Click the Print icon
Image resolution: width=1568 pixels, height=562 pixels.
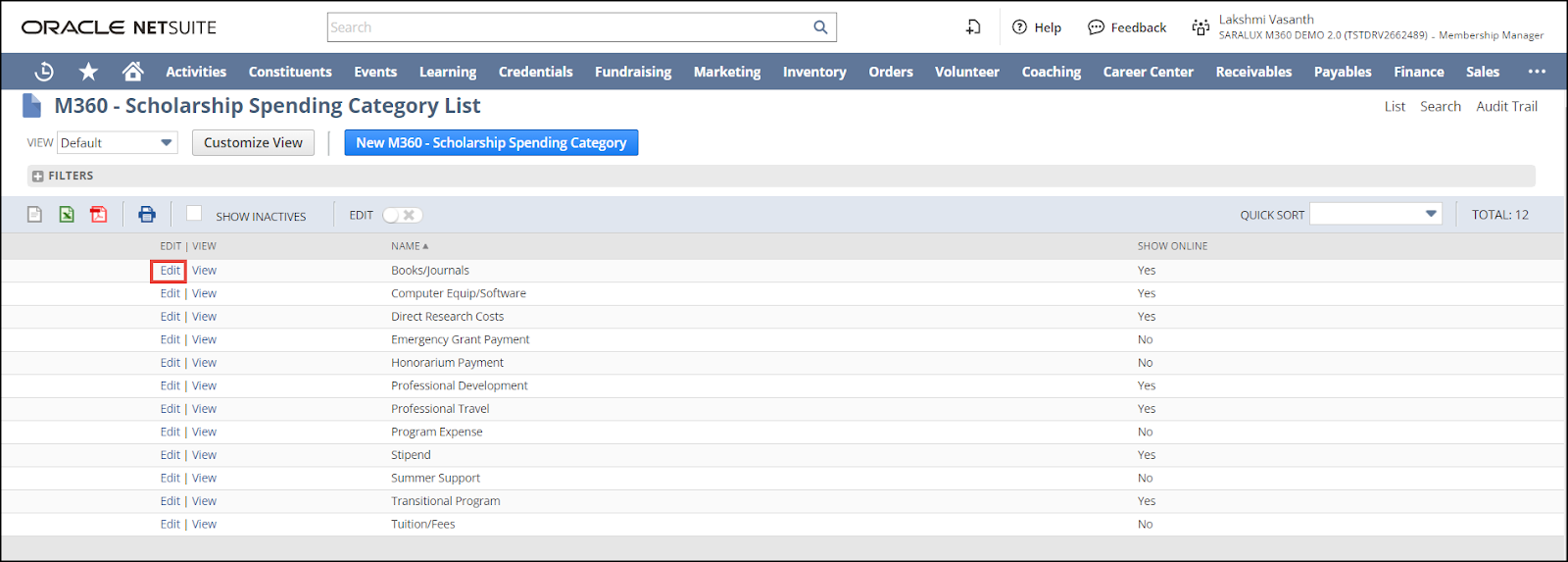pos(147,215)
